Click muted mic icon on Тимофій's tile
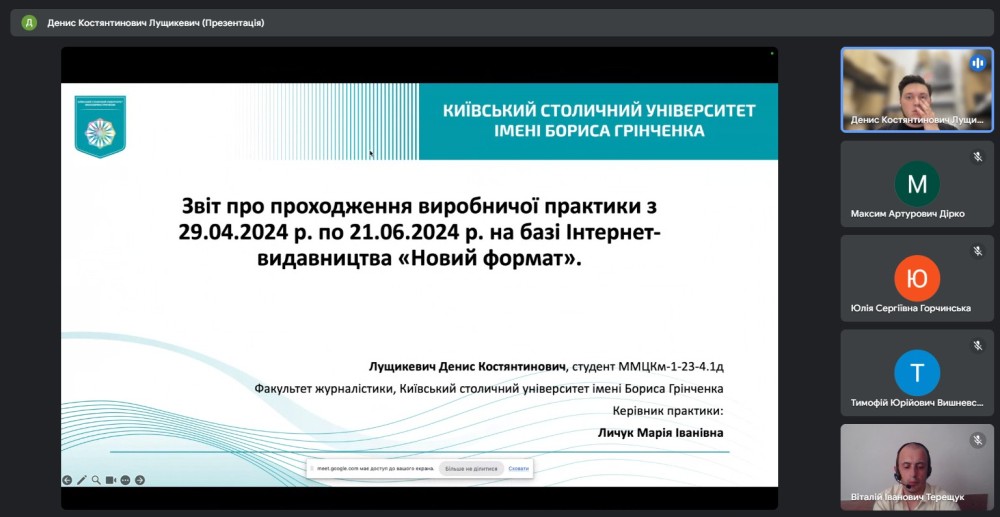Screen dimensions: 1000x517 977,346
